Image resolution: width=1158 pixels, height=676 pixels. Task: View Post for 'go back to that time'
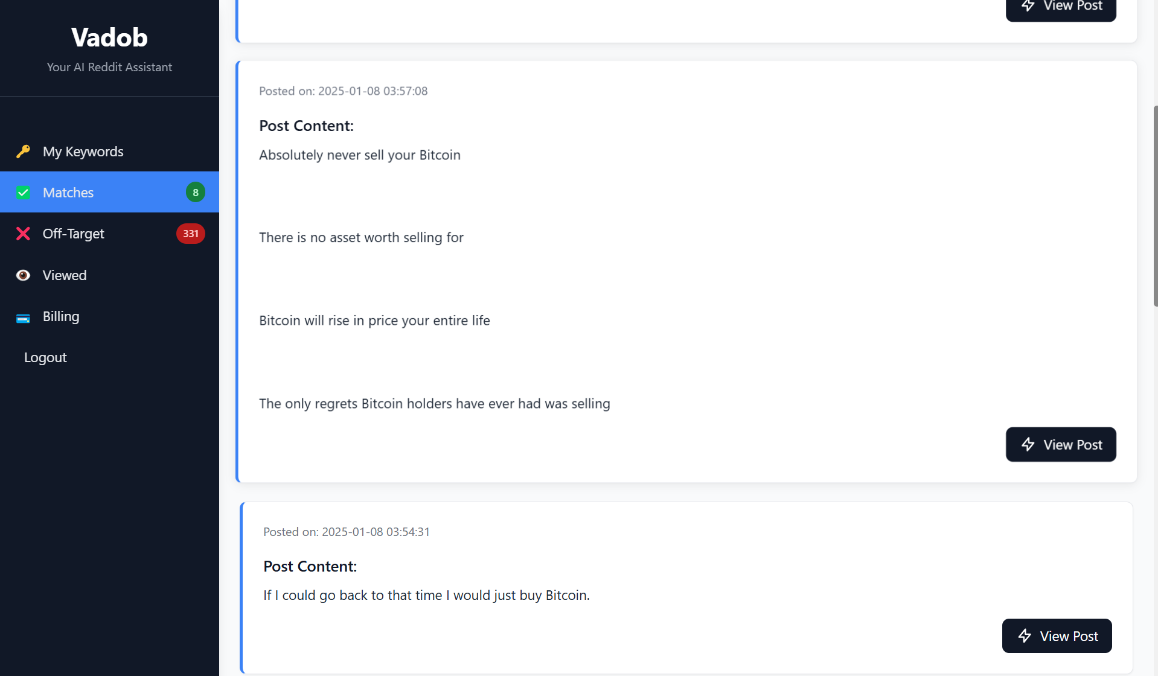click(1057, 636)
